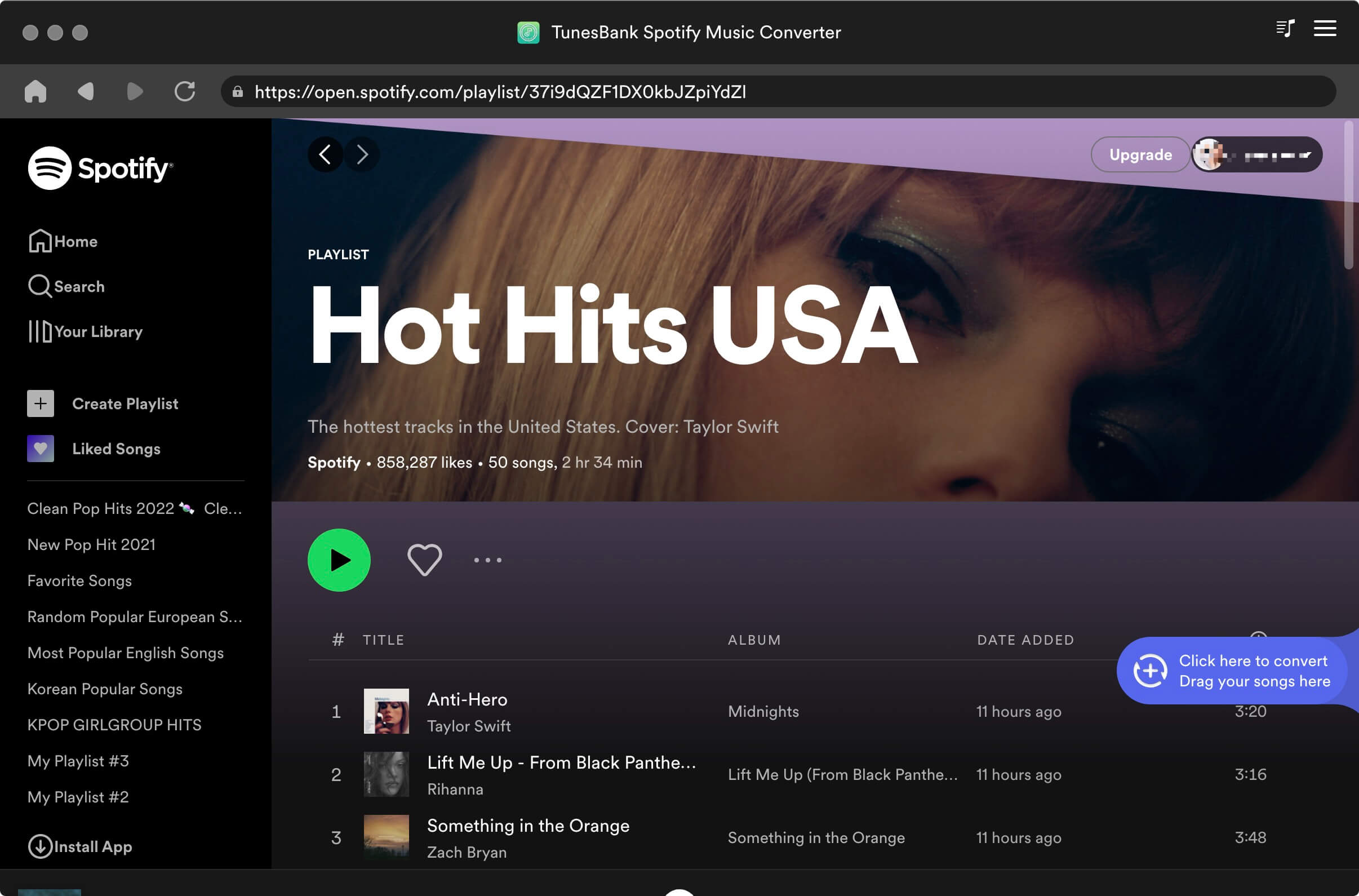Image resolution: width=1359 pixels, height=896 pixels.
Task: Click the Install App download icon
Action: pos(40,846)
